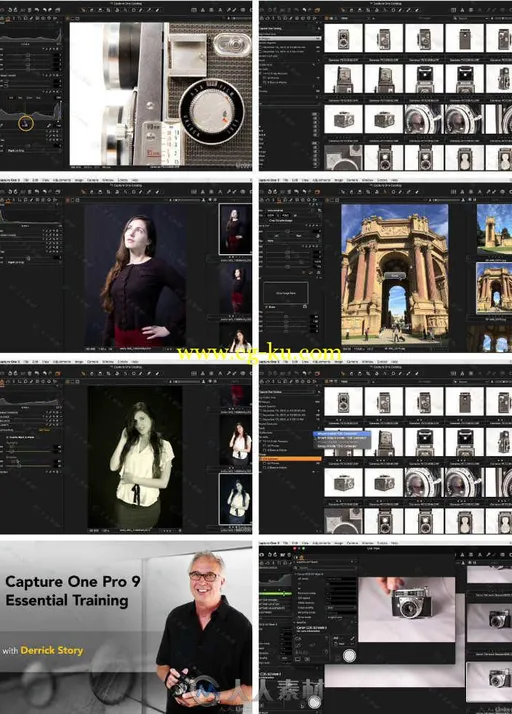Choose the highlighted first context menu entry
The image size is (512, 714).
click(342, 434)
